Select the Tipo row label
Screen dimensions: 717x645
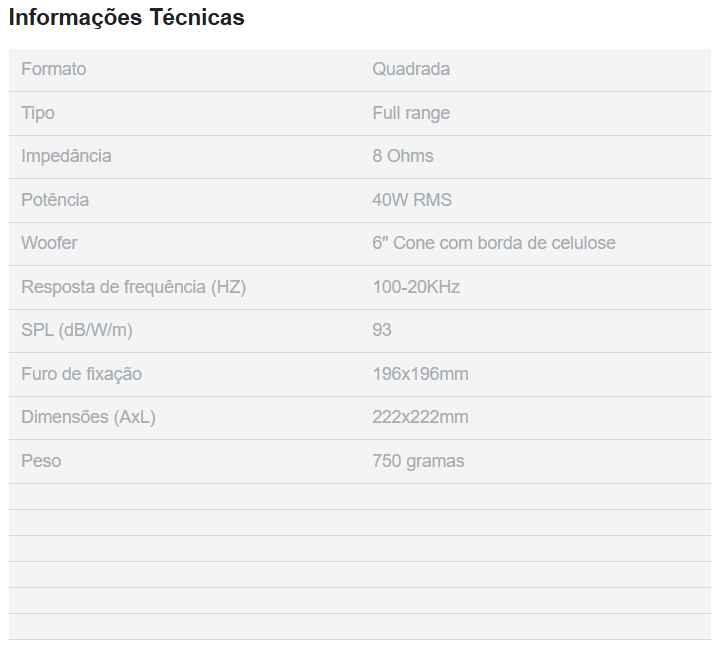click(38, 113)
